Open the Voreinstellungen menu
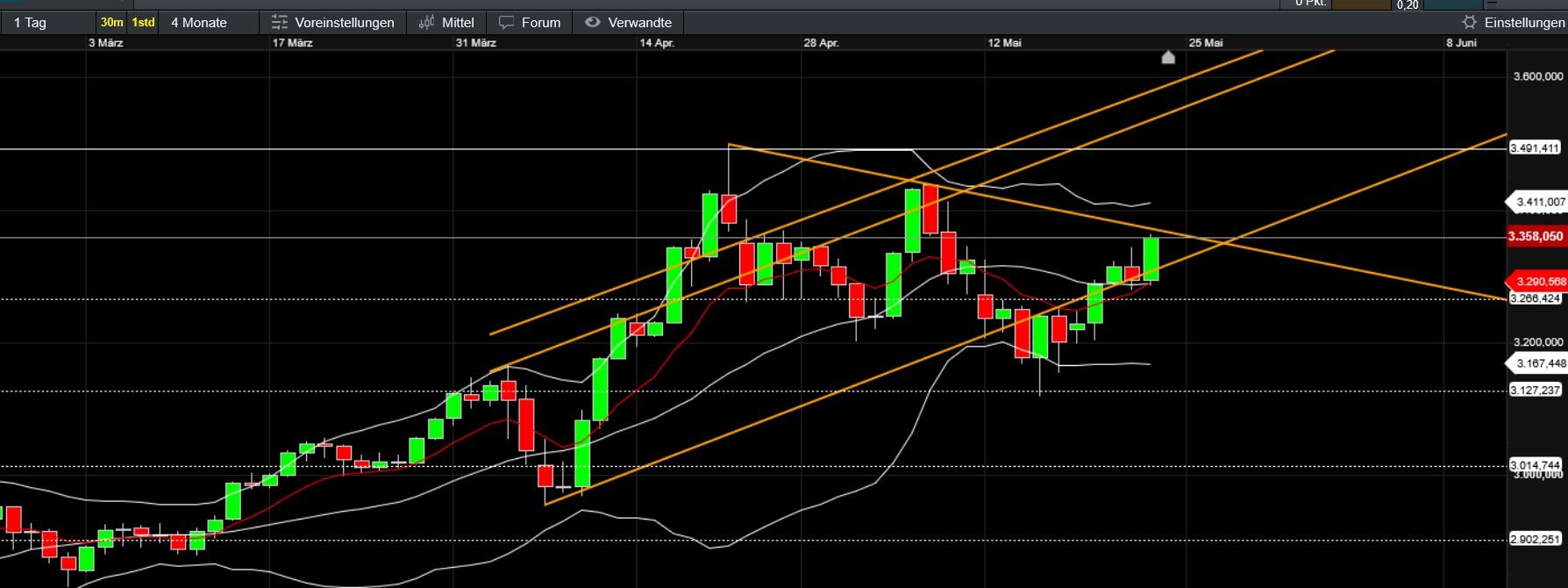1568x588 pixels. (333, 23)
